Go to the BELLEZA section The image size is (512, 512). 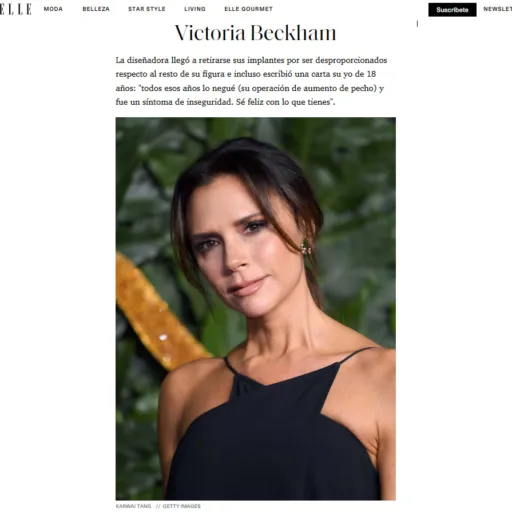point(96,9)
